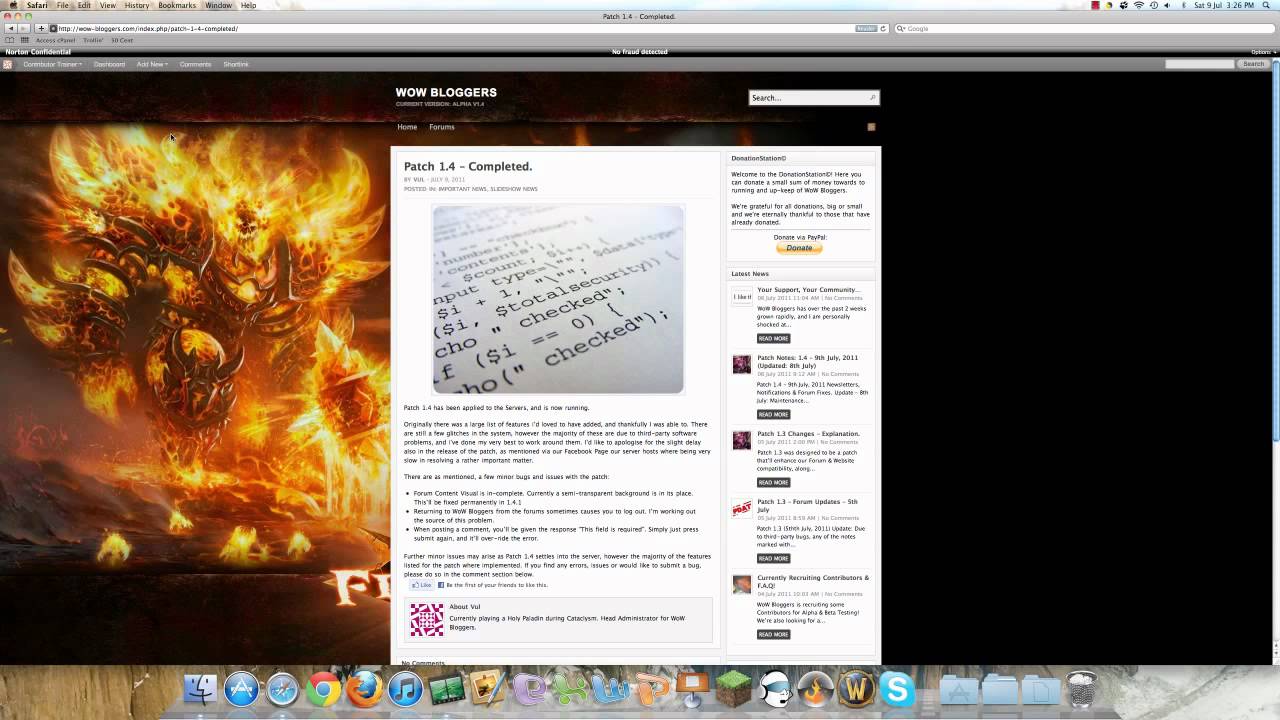
Task: Open World of Warcraft from the Dock
Action: pyautogui.click(x=856, y=689)
